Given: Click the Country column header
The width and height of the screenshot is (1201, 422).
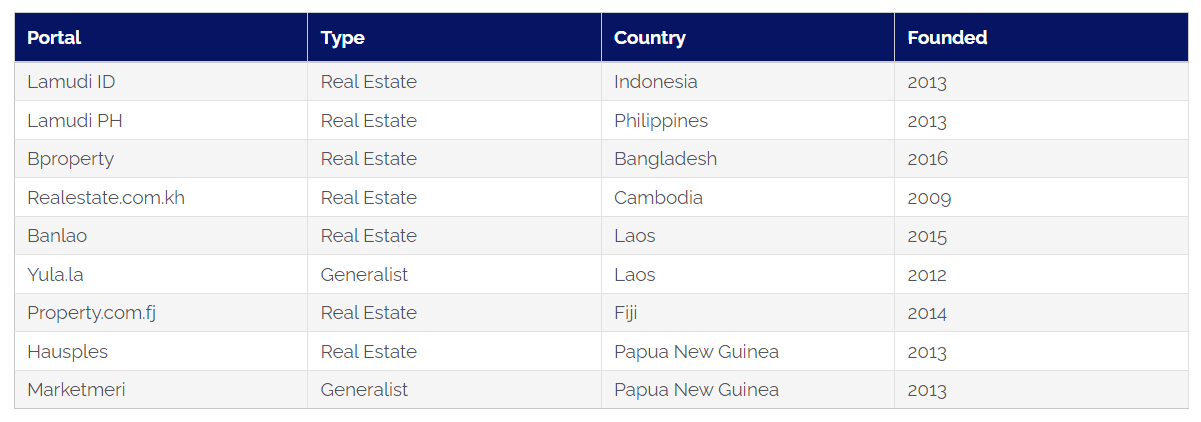Looking at the screenshot, I should pyautogui.click(x=748, y=38).
